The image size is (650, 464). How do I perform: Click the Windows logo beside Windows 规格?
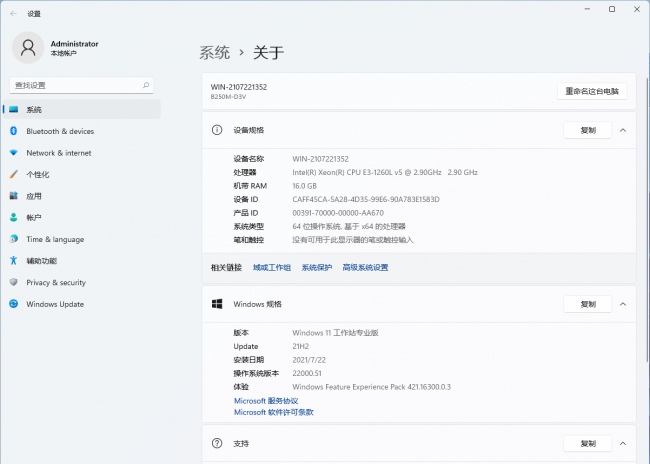[x=217, y=304]
